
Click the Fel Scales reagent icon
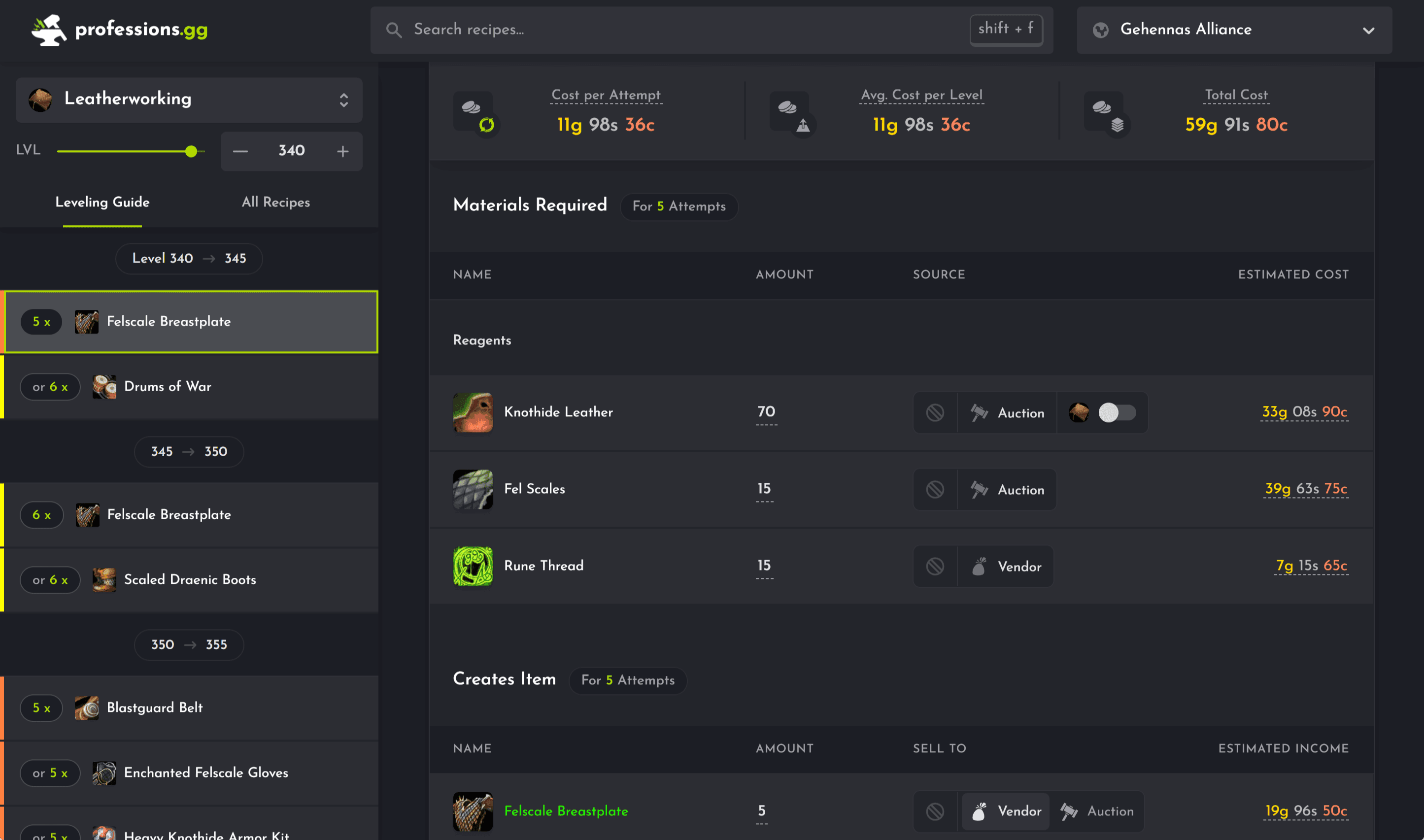click(473, 489)
